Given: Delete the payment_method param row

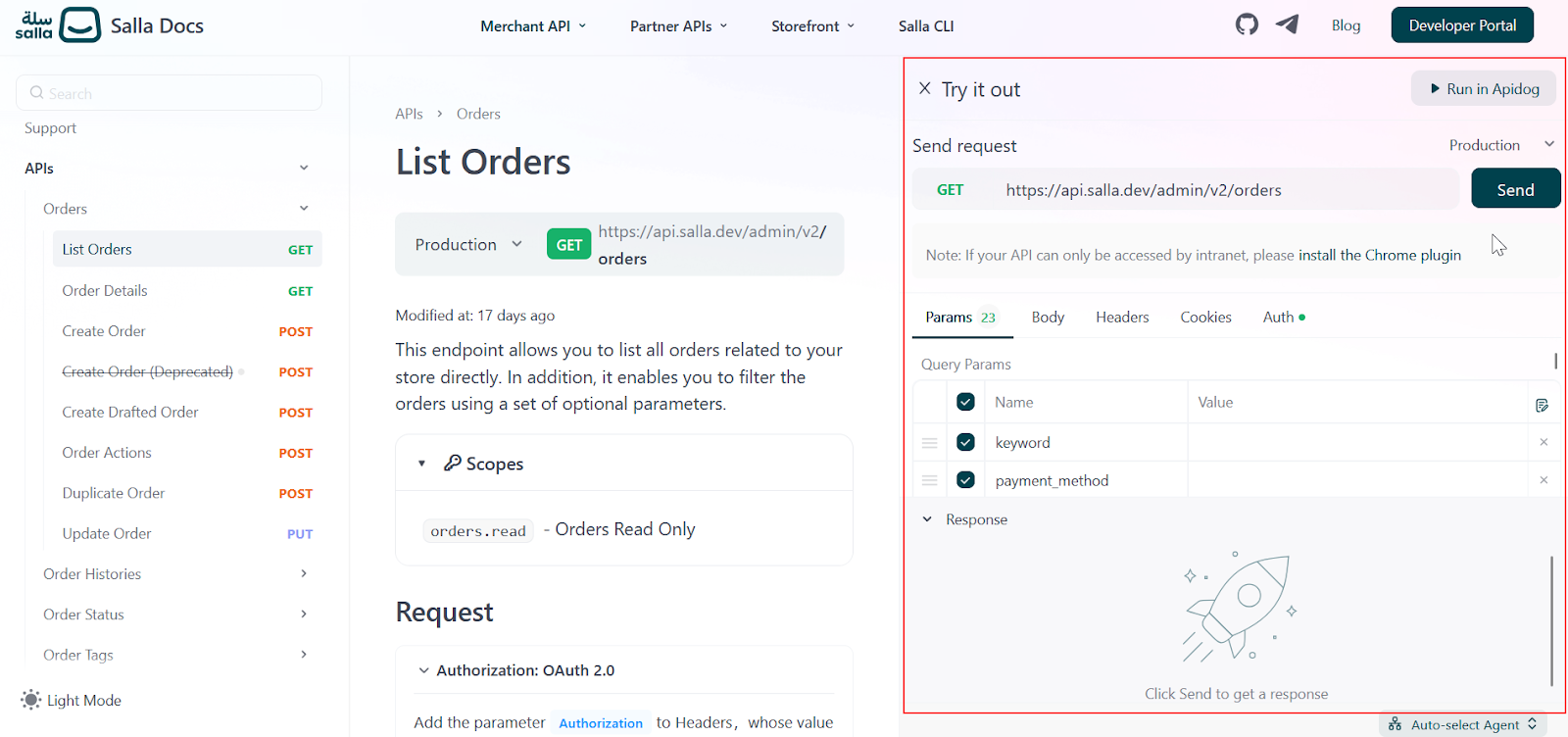Looking at the screenshot, I should (1543, 480).
